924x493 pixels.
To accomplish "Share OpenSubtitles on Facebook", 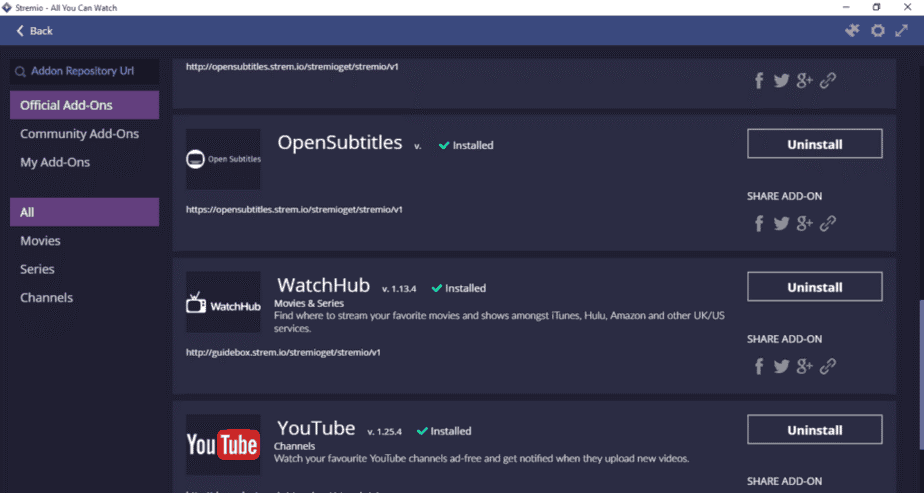I will click(x=759, y=223).
